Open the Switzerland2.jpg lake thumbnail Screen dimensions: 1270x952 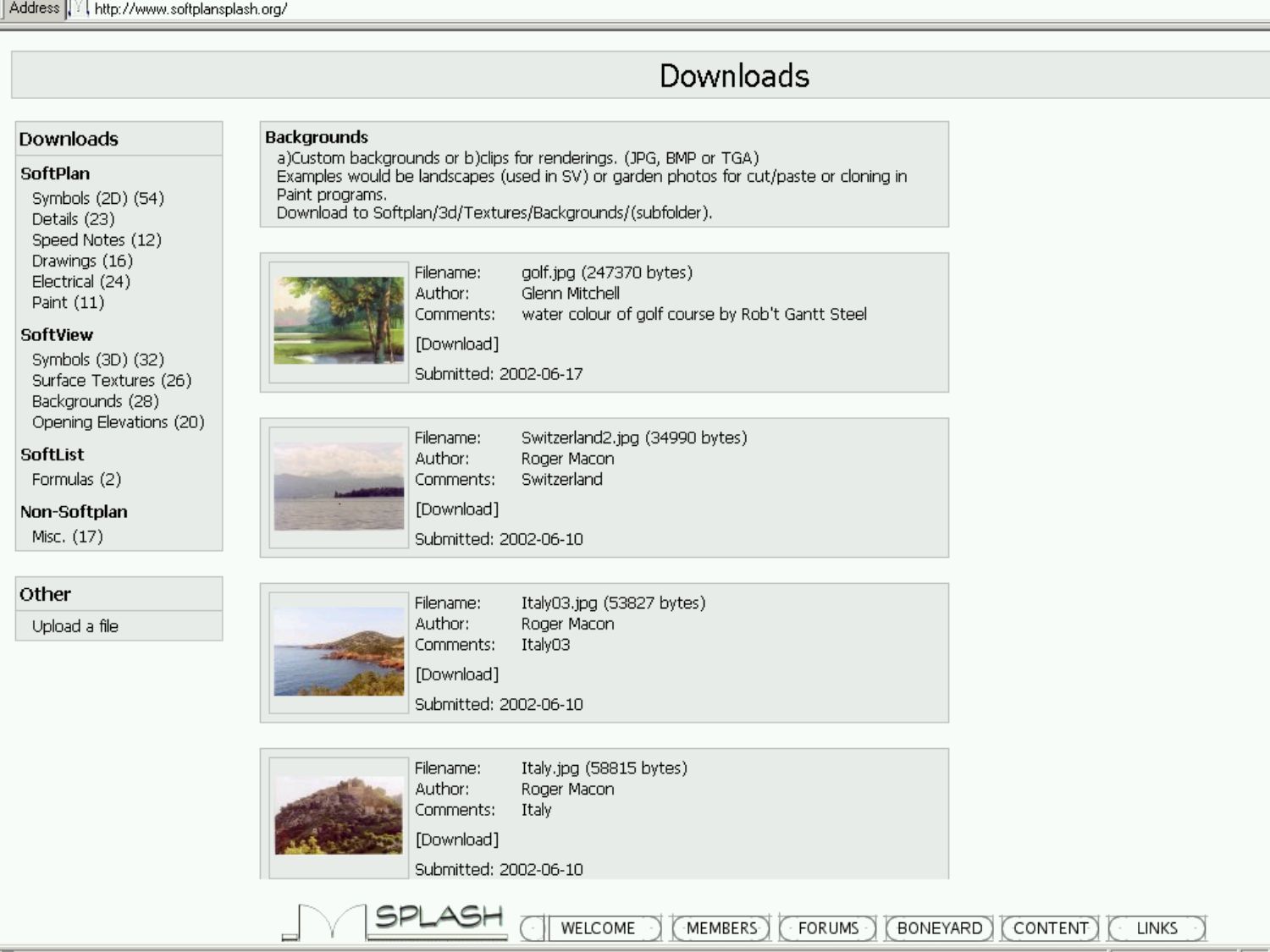[339, 487]
